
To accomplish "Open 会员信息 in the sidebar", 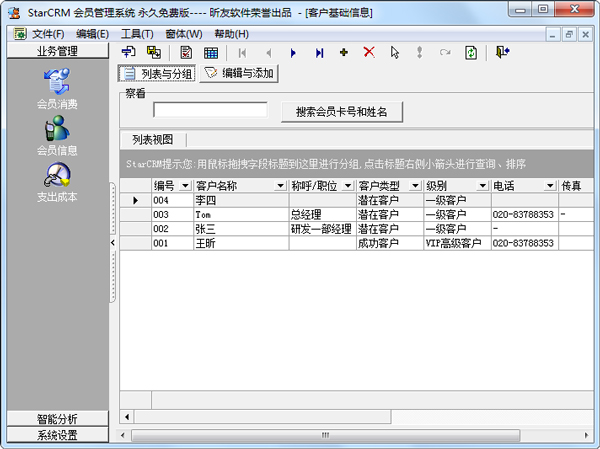I will click(57, 135).
